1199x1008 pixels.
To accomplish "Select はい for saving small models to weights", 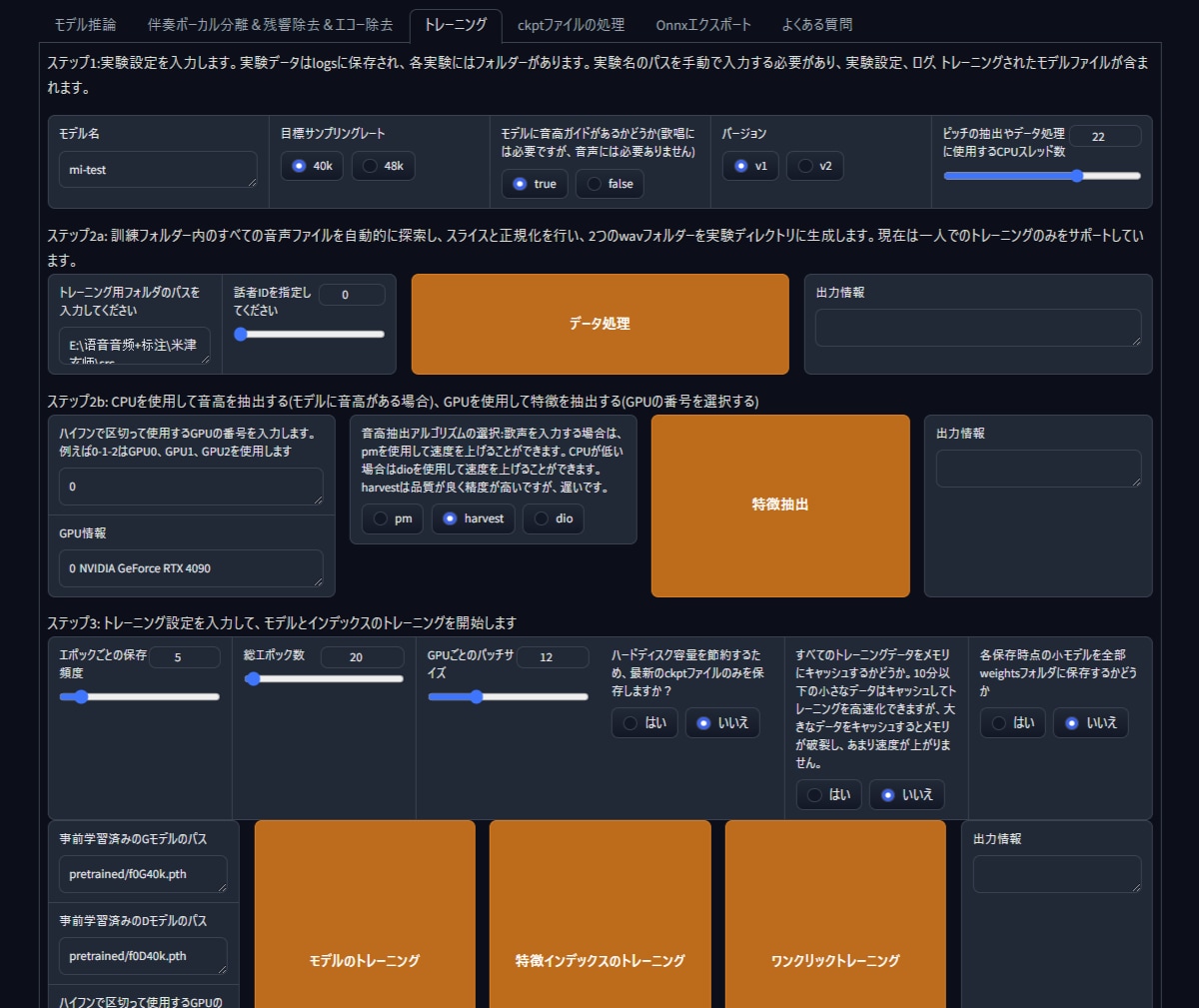I will click(1012, 723).
